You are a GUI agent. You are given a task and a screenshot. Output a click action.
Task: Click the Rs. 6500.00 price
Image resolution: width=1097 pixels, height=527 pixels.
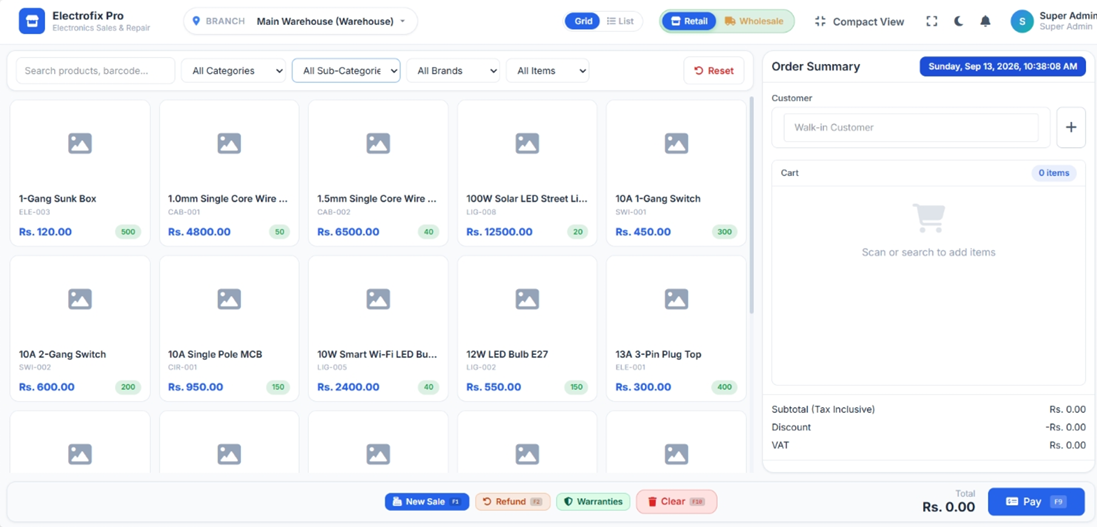[x=348, y=232]
